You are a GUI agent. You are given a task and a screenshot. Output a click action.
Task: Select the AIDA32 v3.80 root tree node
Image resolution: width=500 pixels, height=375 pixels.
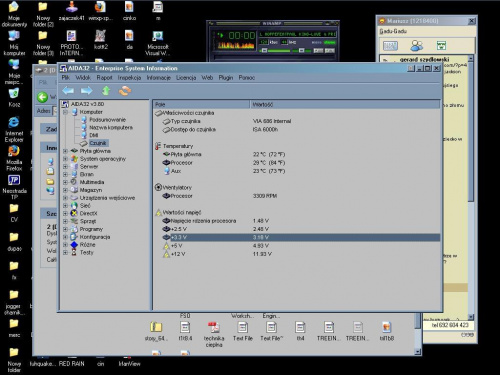(x=87, y=104)
